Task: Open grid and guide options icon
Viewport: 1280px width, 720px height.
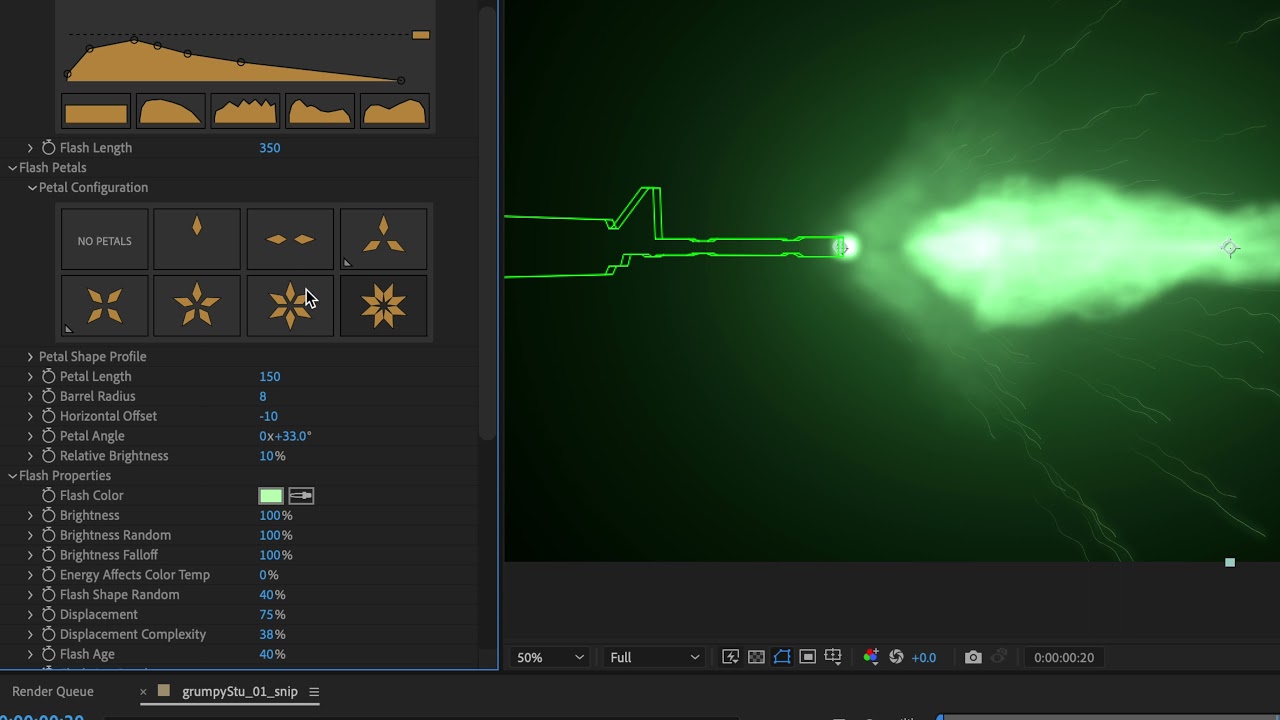Action: pos(833,657)
